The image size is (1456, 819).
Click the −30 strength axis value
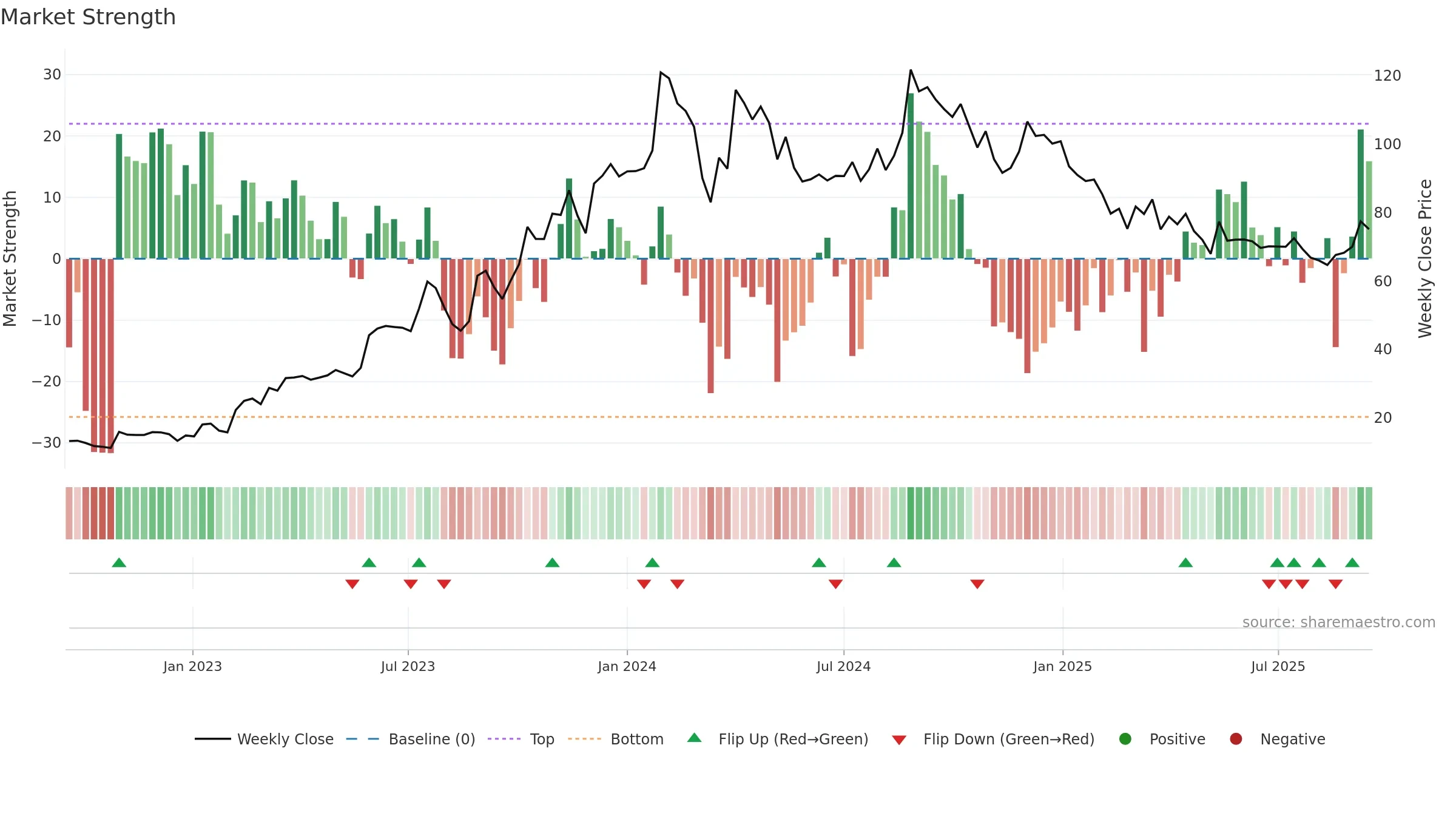pyautogui.click(x=47, y=443)
